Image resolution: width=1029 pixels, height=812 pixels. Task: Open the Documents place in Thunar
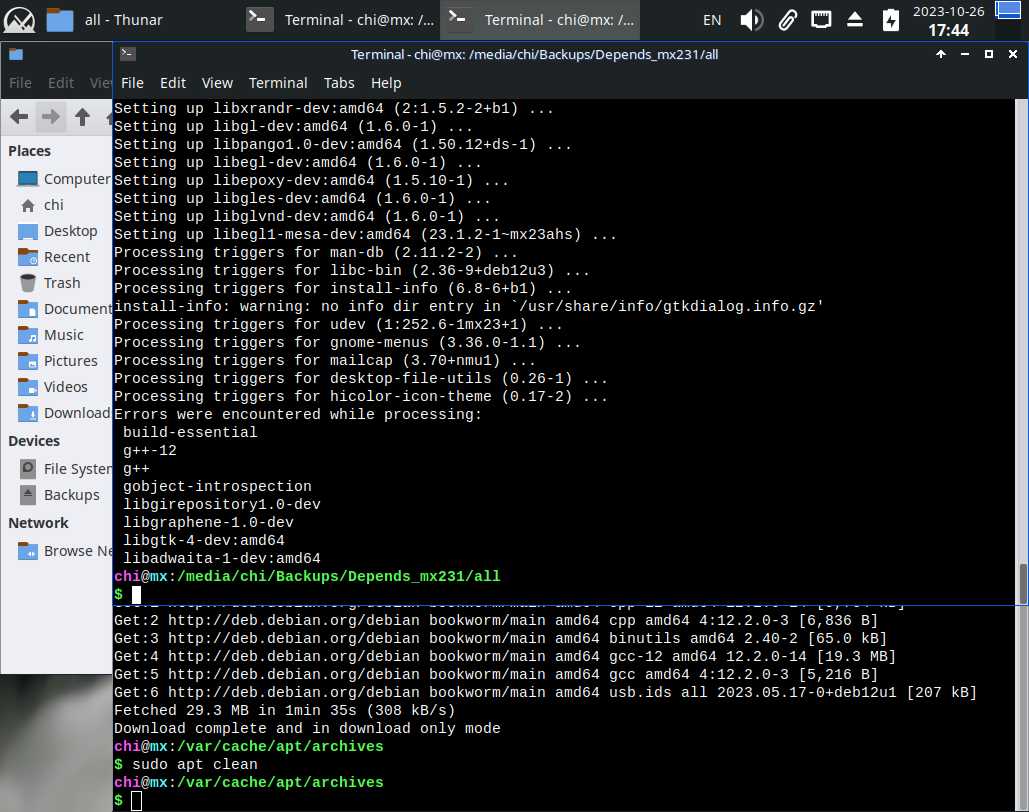click(64, 309)
